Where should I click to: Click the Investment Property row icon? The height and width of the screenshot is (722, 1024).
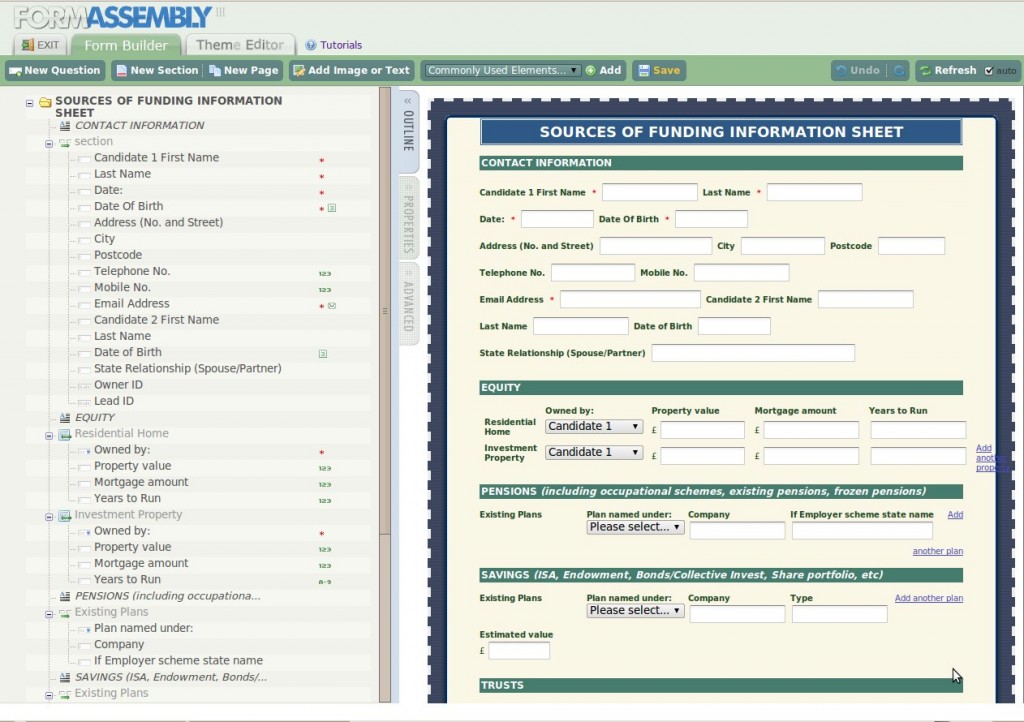point(65,516)
